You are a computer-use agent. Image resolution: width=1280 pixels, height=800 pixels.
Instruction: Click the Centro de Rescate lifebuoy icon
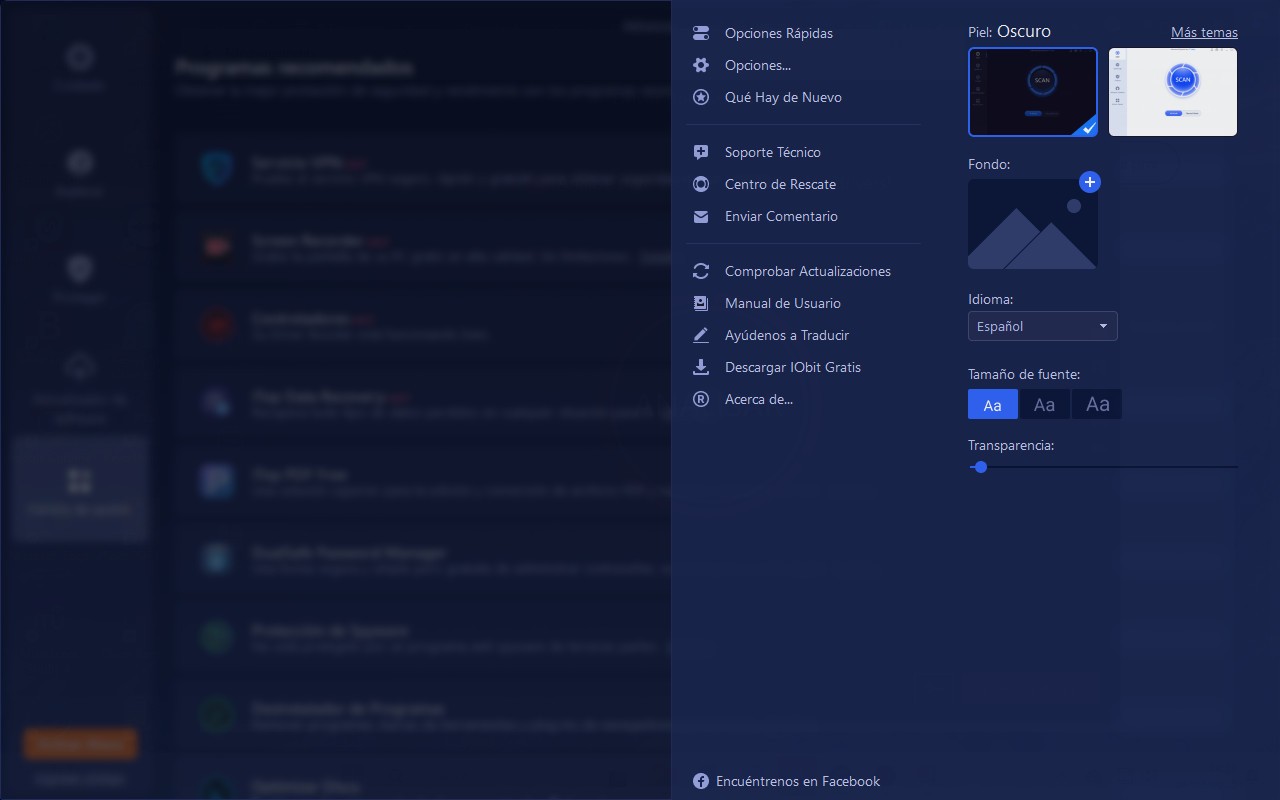(x=701, y=184)
